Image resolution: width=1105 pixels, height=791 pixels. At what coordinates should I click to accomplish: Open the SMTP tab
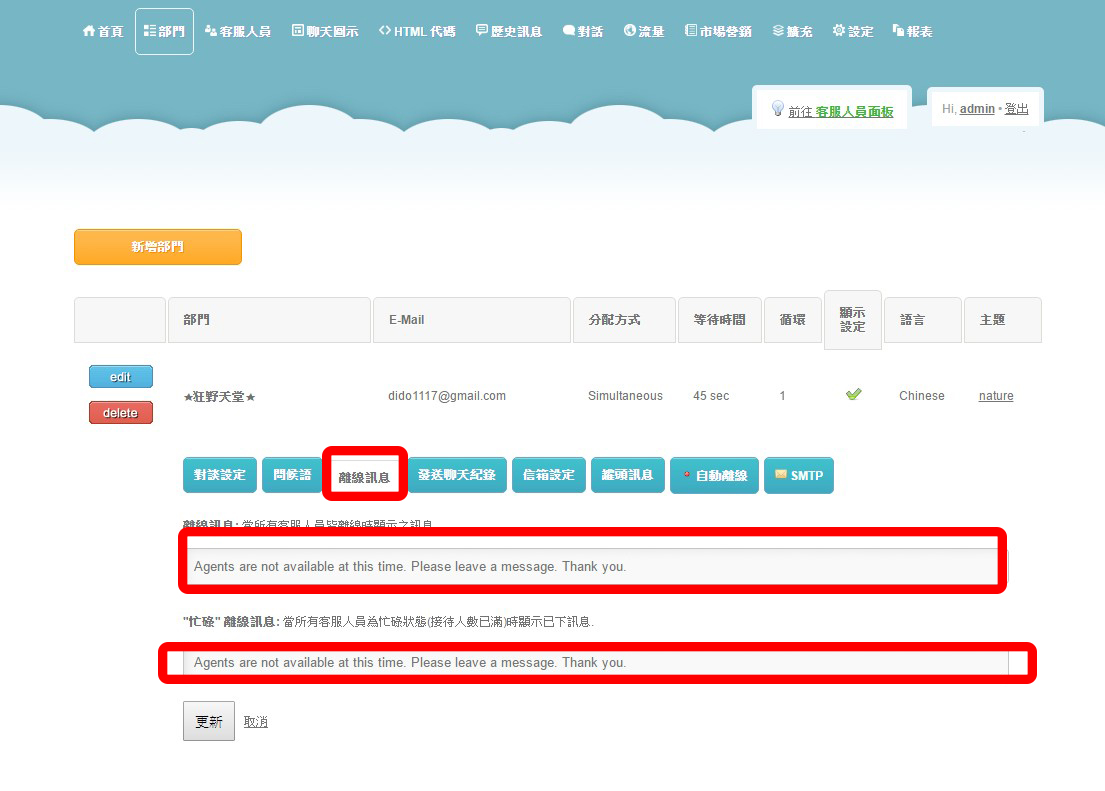(798, 475)
